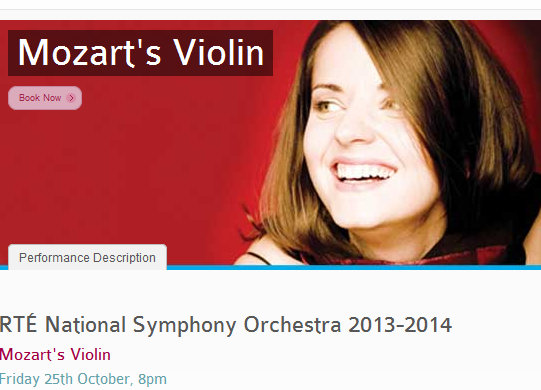541x390 pixels.
Task: Click the woman's shoulder strap in the photo
Action: 259,258
